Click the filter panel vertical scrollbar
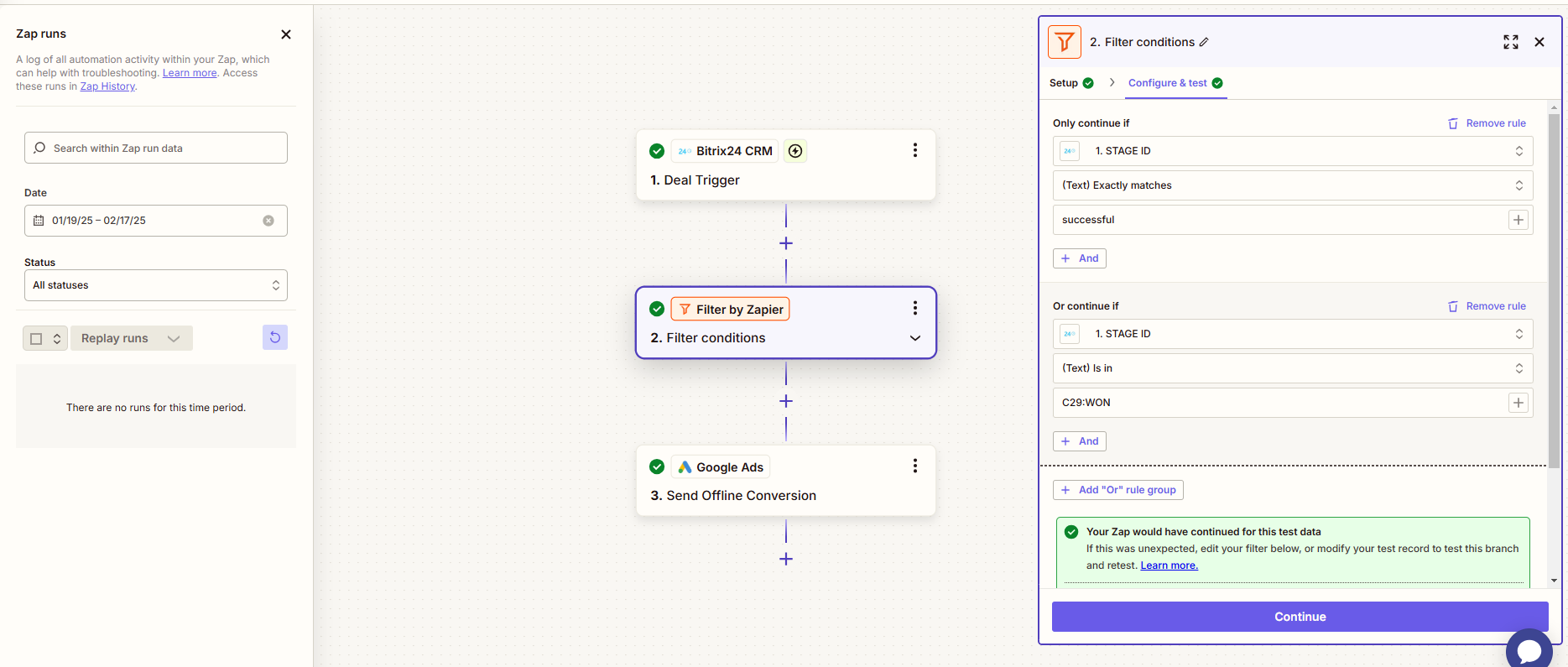 1554,290
